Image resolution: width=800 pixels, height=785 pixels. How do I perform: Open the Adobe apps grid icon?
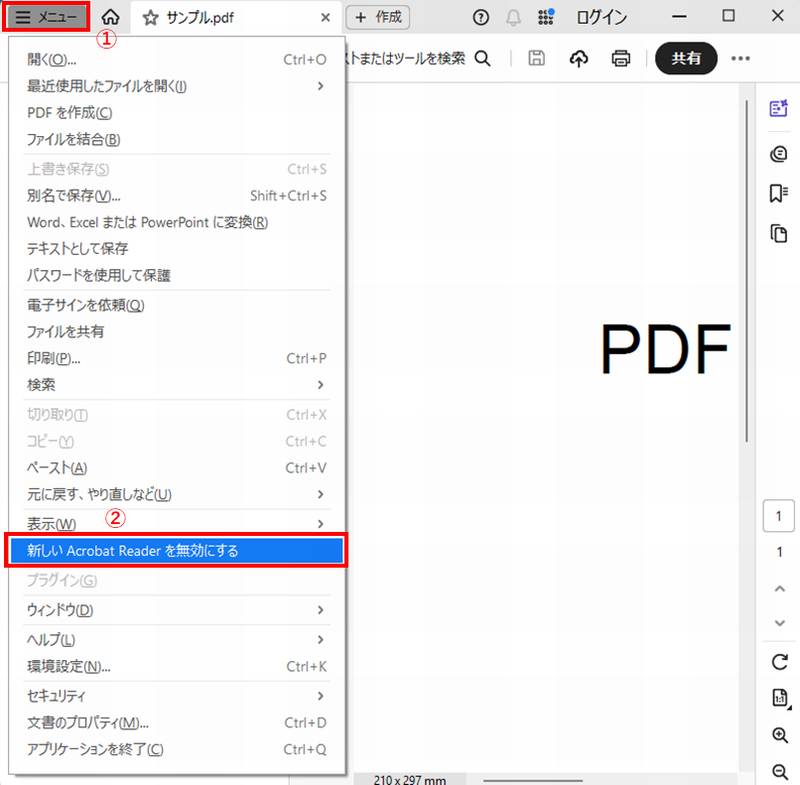click(546, 17)
